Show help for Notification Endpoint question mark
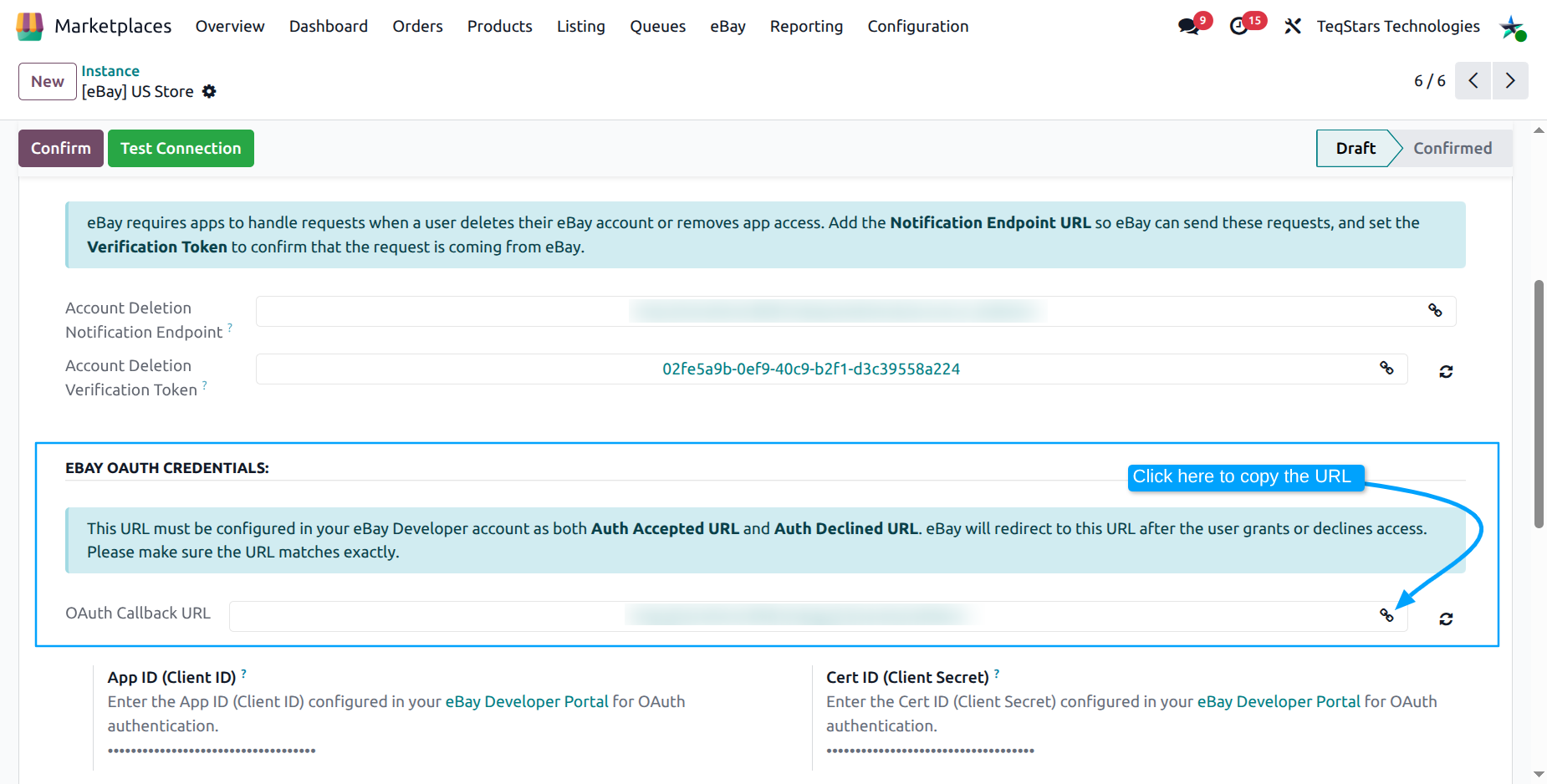Image resolution: width=1547 pixels, height=784 pixels. click(230, 328)
